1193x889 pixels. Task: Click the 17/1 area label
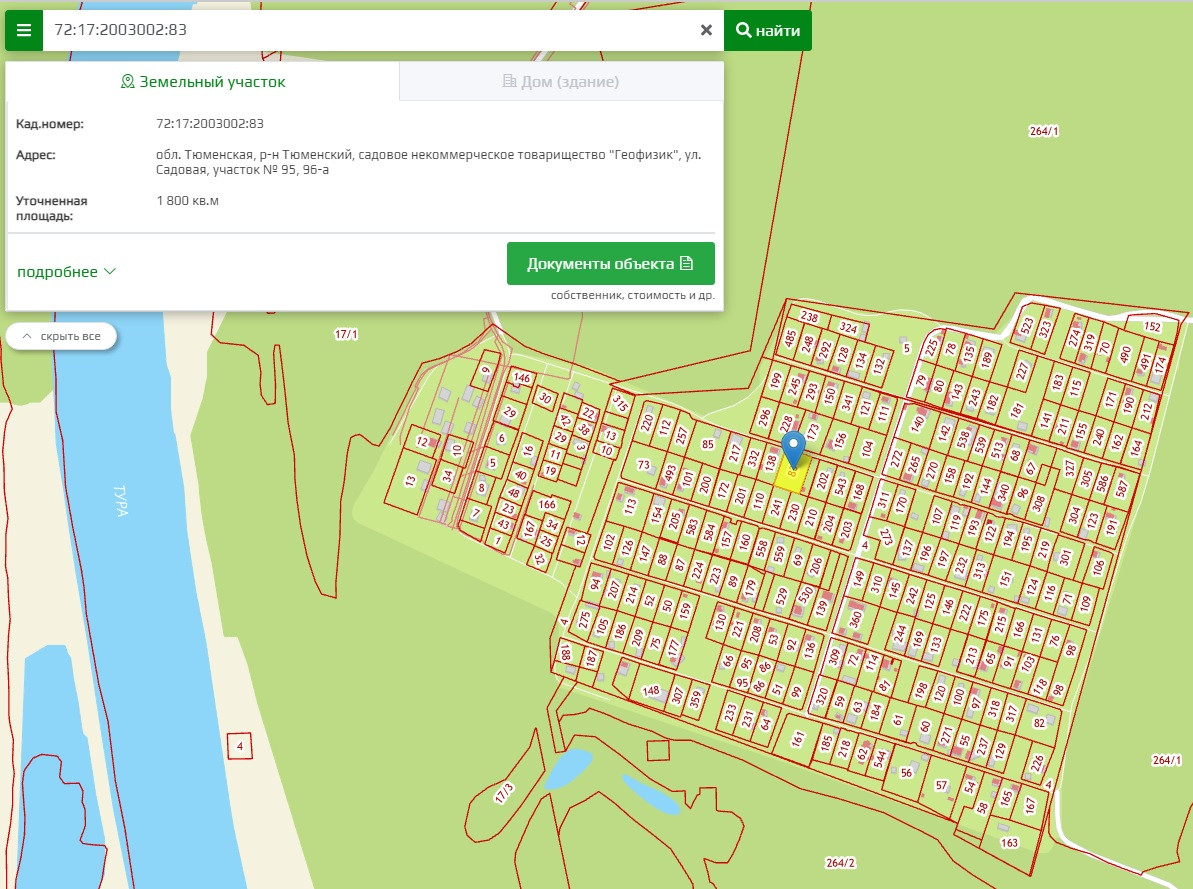pyautogui.click(x=345, y=334)
